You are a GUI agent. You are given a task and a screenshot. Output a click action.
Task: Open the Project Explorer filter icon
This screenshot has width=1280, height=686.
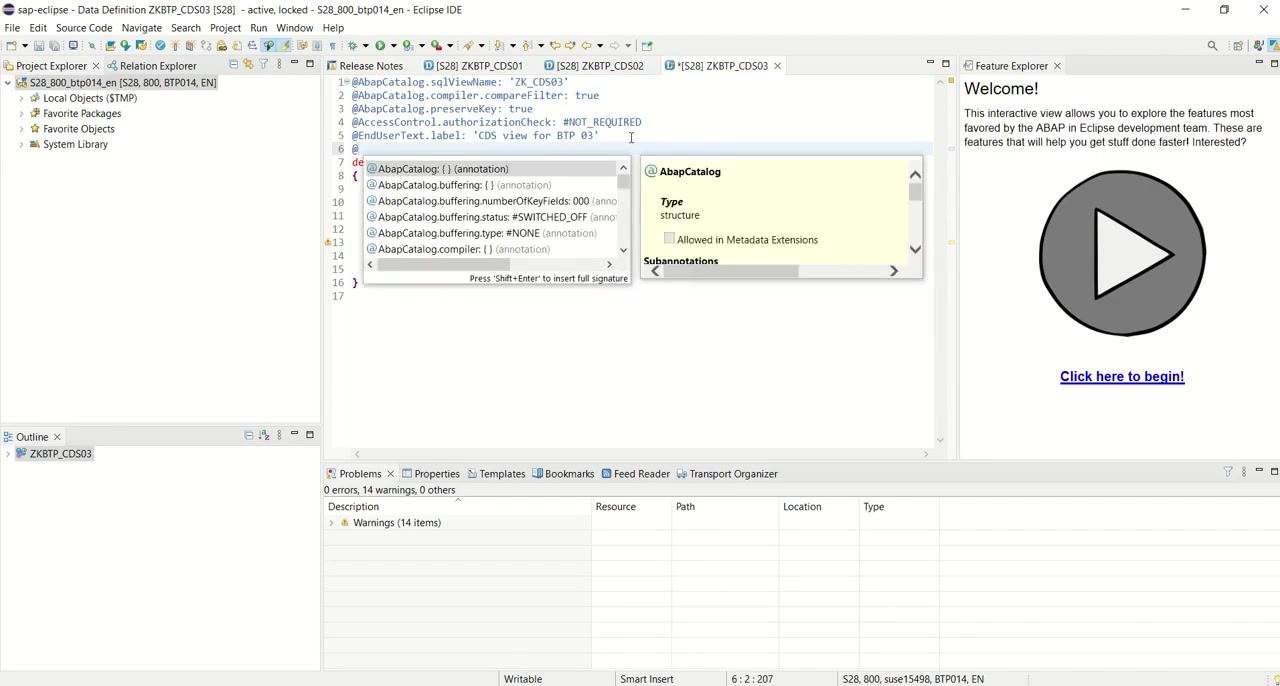(x=263, y=65)
